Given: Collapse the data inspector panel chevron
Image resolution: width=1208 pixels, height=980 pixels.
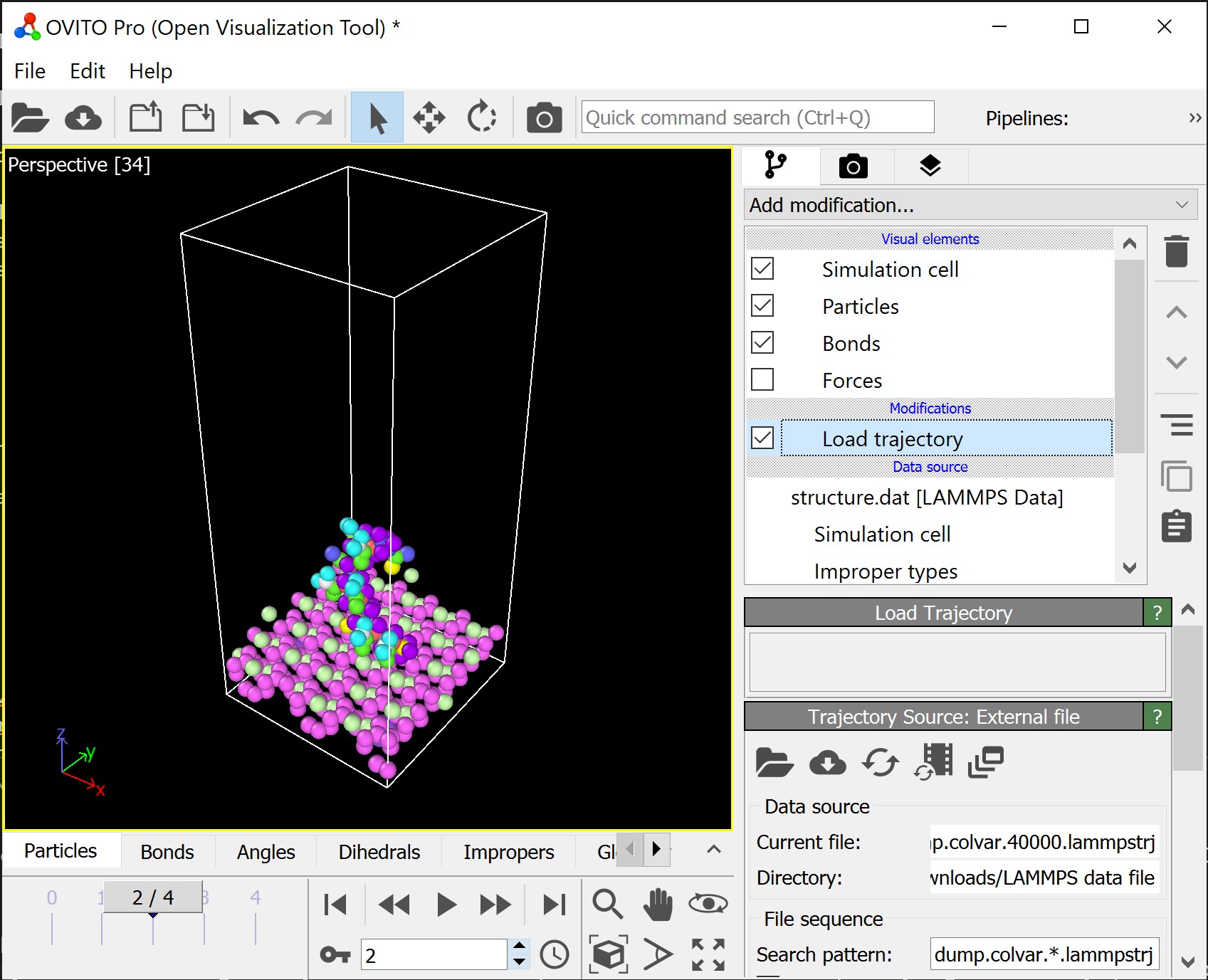Looking at the screenshot, I should (714, 850).
